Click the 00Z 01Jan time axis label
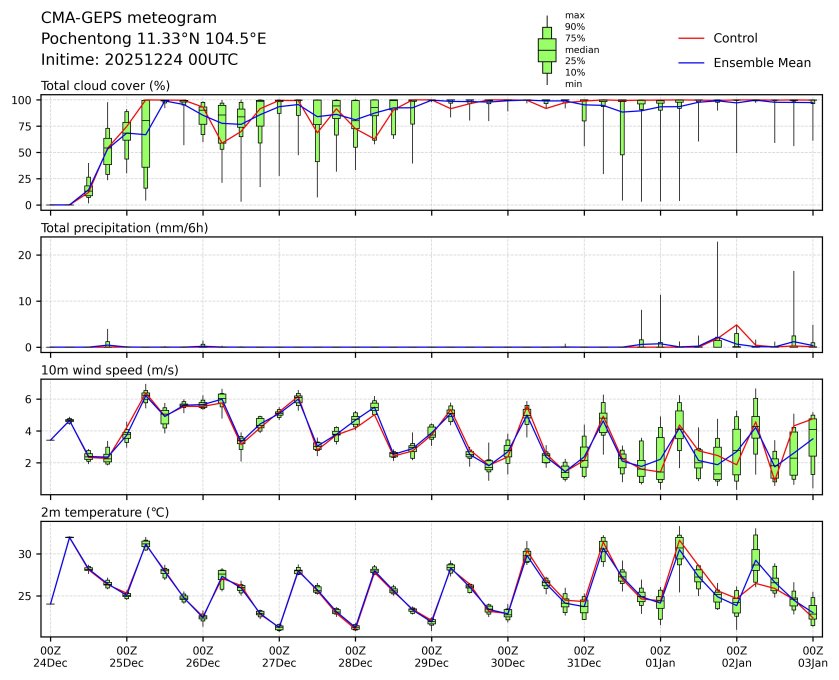The height and width of the screenshot is (680, 839). tap(660, 656)
